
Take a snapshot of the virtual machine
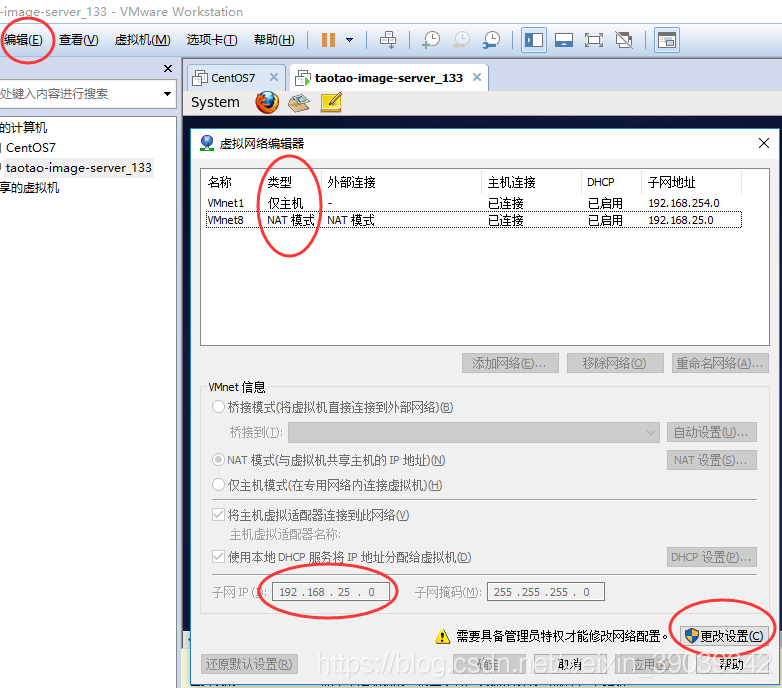click(431, 40)
